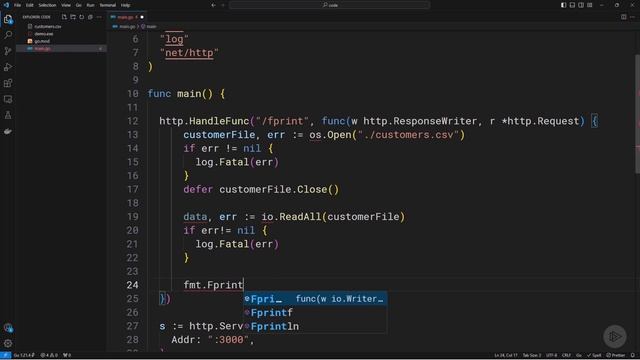Toggle primary side bar visibility
Viewport: 640px width, 360px height.
click(x=563, y=5)
